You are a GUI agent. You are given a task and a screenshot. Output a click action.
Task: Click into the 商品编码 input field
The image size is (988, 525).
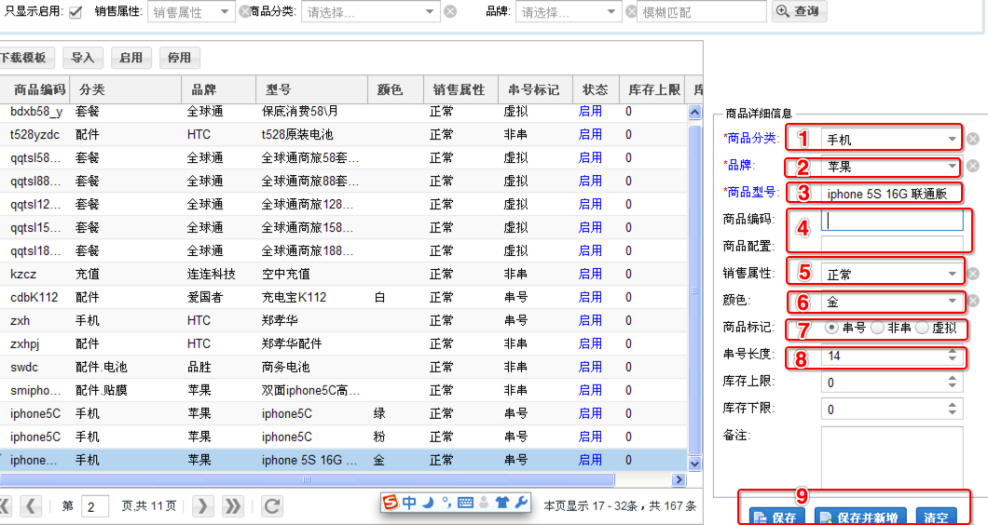tap(892, 220)
